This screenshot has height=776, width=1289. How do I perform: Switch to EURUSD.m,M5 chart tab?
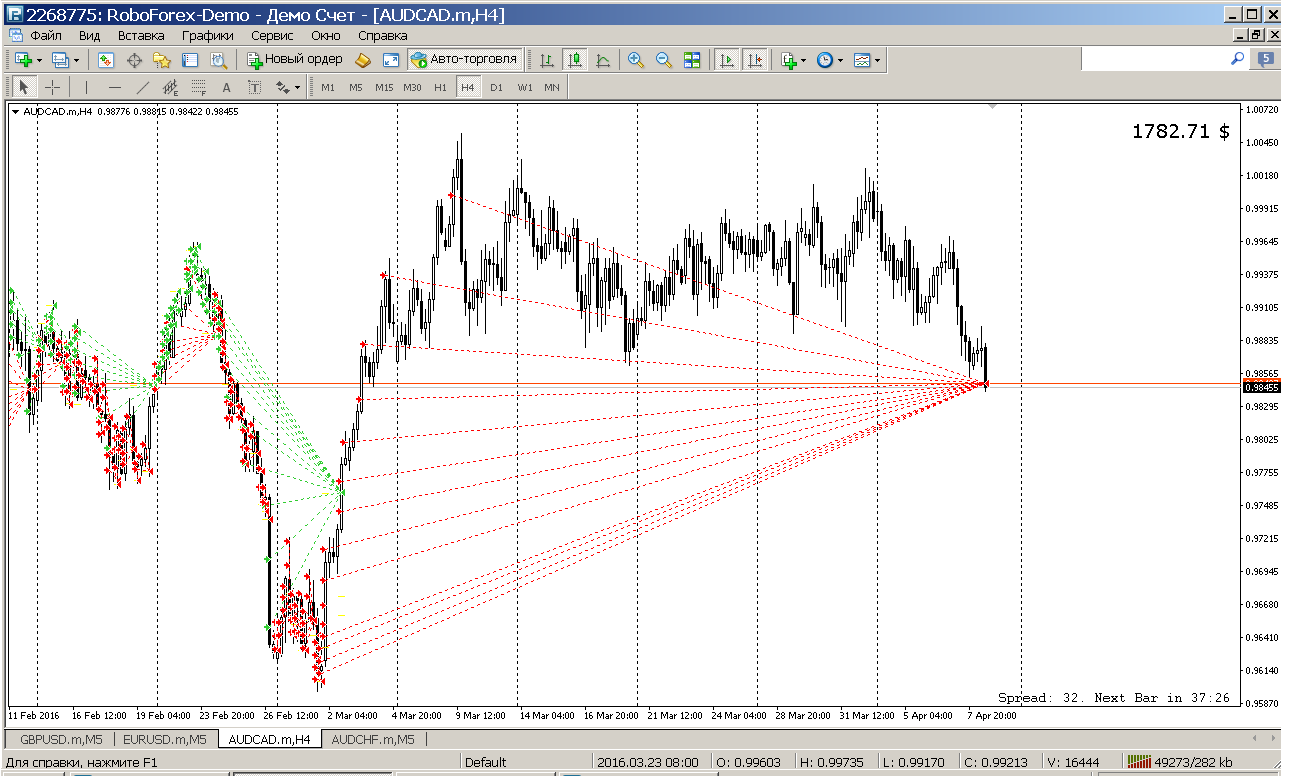coord(165,740)
